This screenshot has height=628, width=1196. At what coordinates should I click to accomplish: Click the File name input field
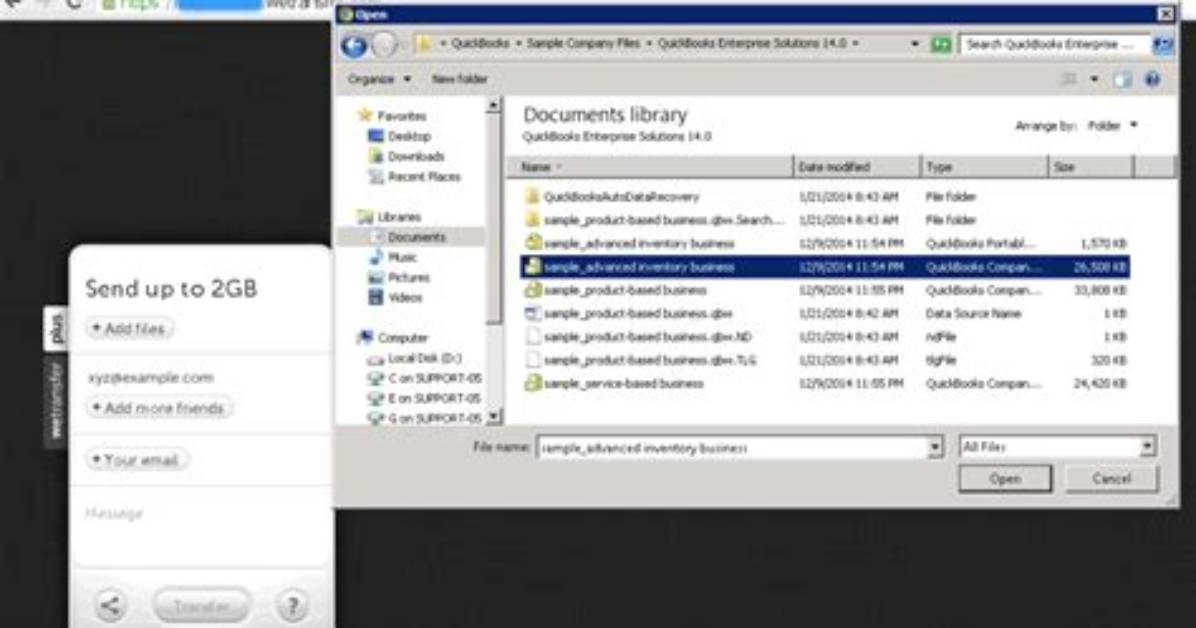pos(731,448)
